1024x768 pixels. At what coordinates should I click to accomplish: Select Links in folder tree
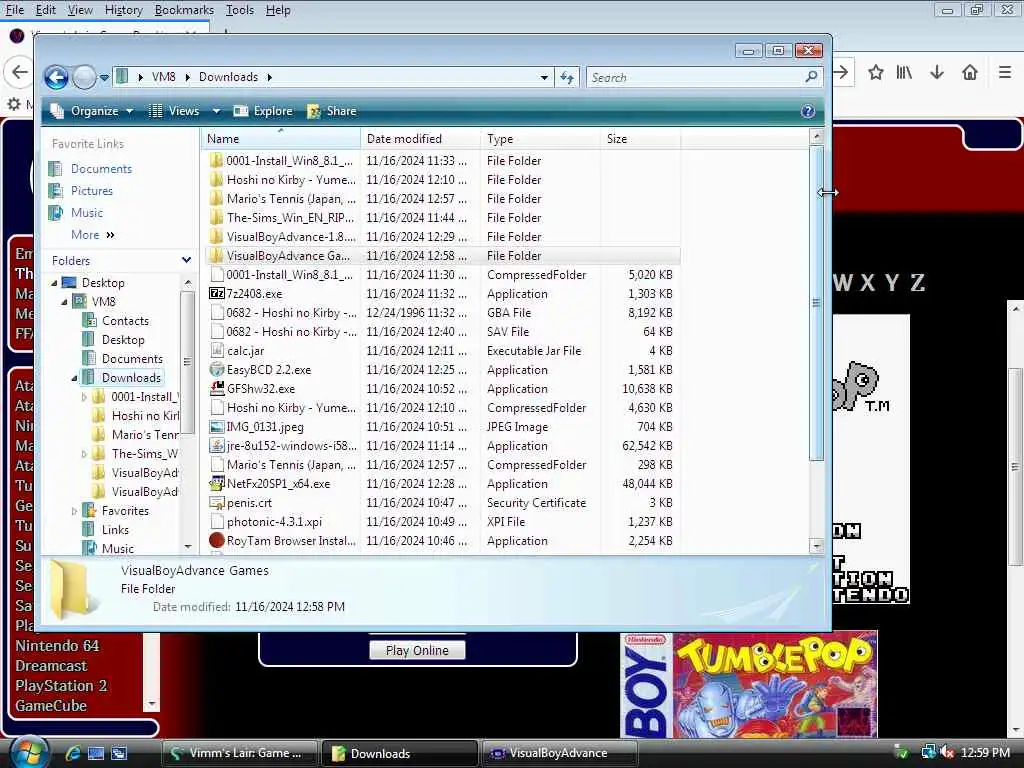point(115,530)
